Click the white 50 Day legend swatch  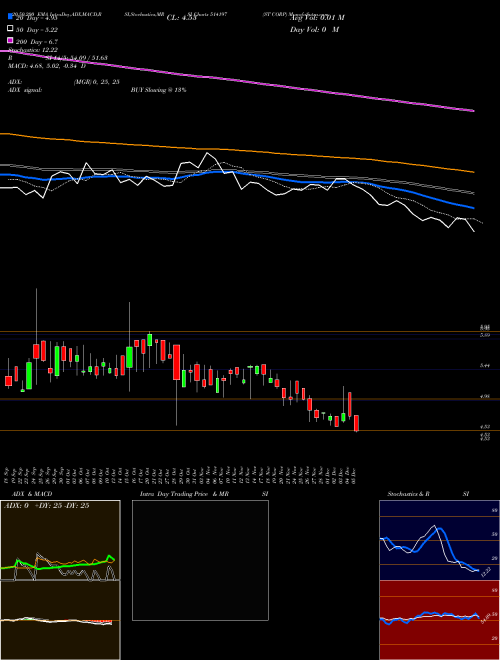coord(11,29)
